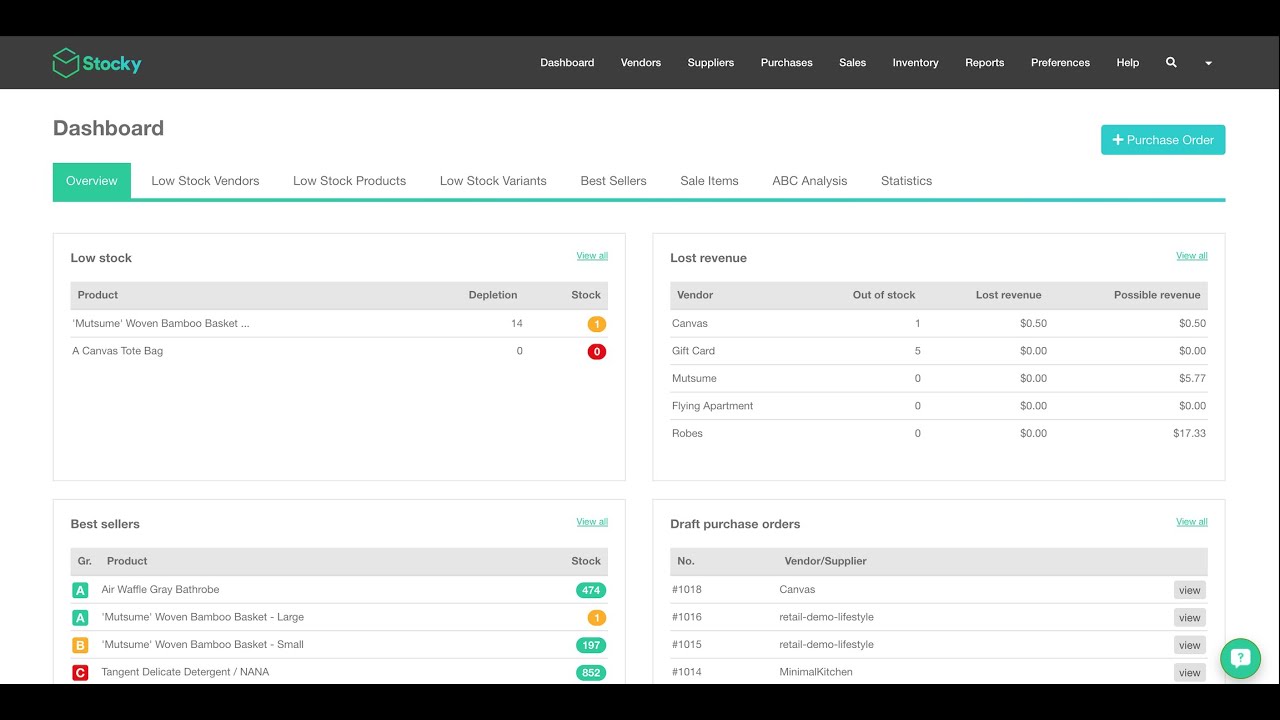Click the Stocky logo
This screenshot has height=720, width=1280.
(x=97, y=63)
